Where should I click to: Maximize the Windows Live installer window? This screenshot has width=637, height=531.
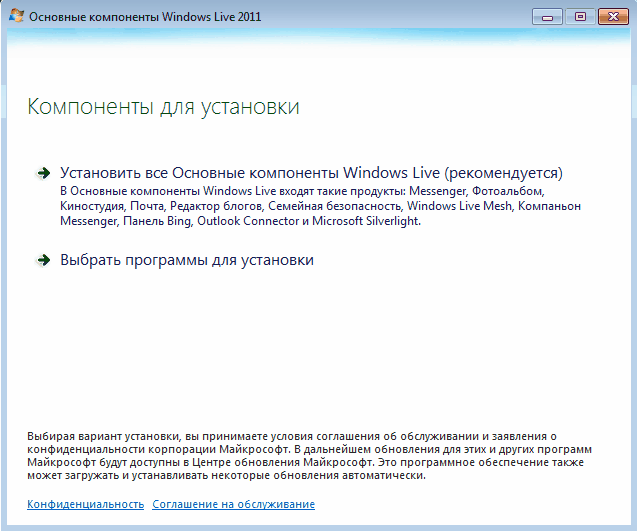point(581,17)
